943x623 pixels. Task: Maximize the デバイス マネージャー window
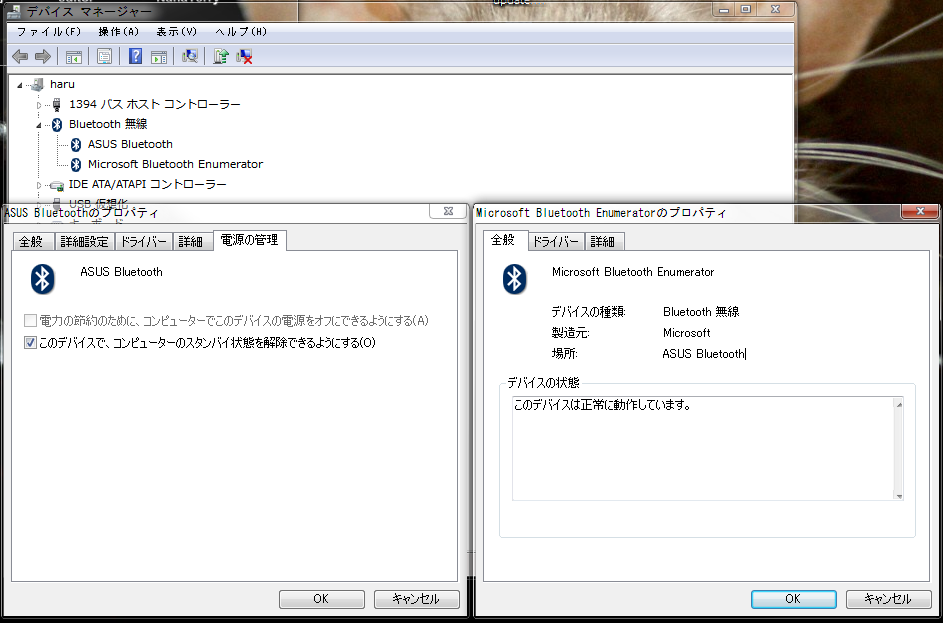coord(746,10)
